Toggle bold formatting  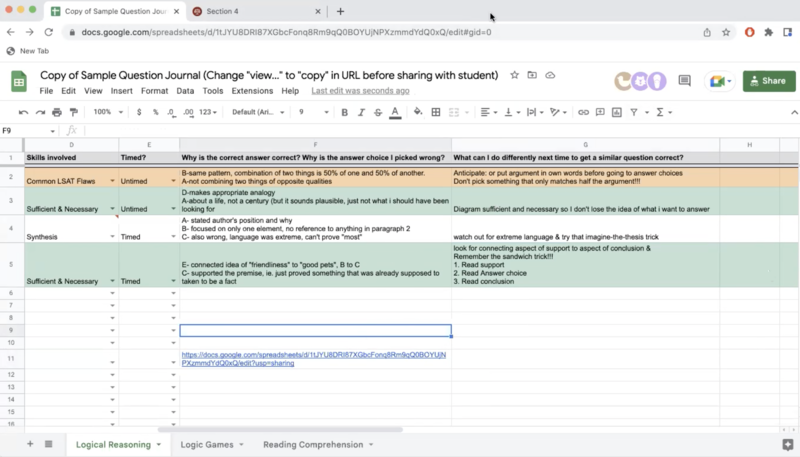click(344, 112)
